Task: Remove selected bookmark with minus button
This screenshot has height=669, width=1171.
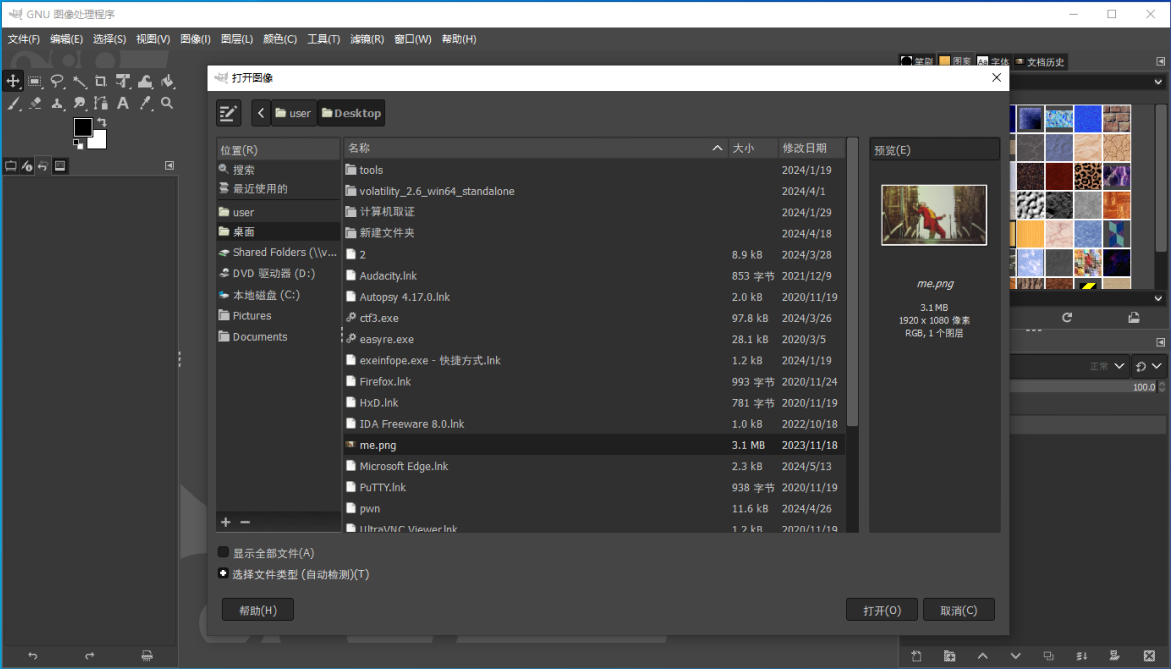Action: point(245,522)
